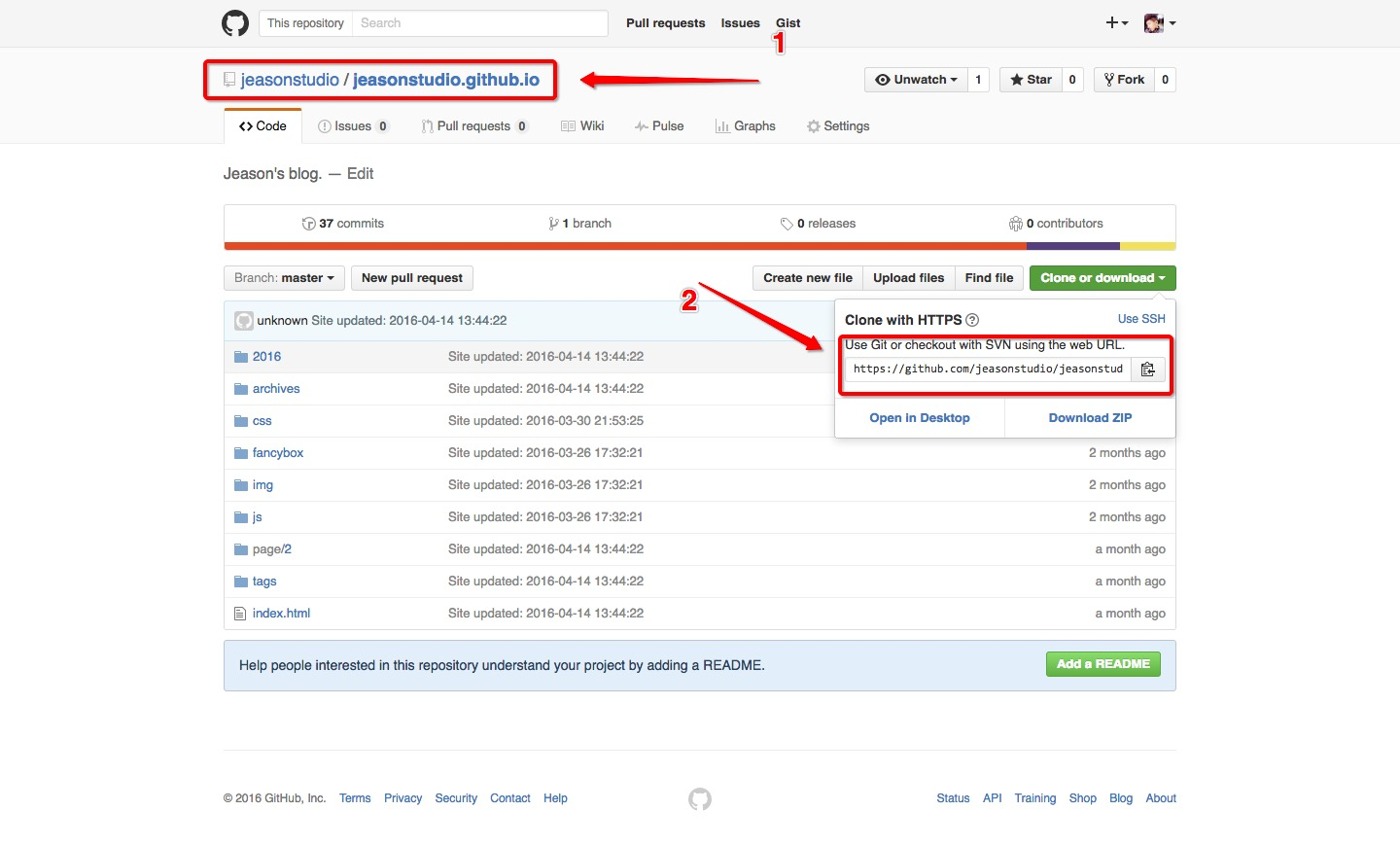Image resolution: width=1400 pixels, height=846 pixels.
Task: Open the js folder
Action: click(x=258, y=517)
